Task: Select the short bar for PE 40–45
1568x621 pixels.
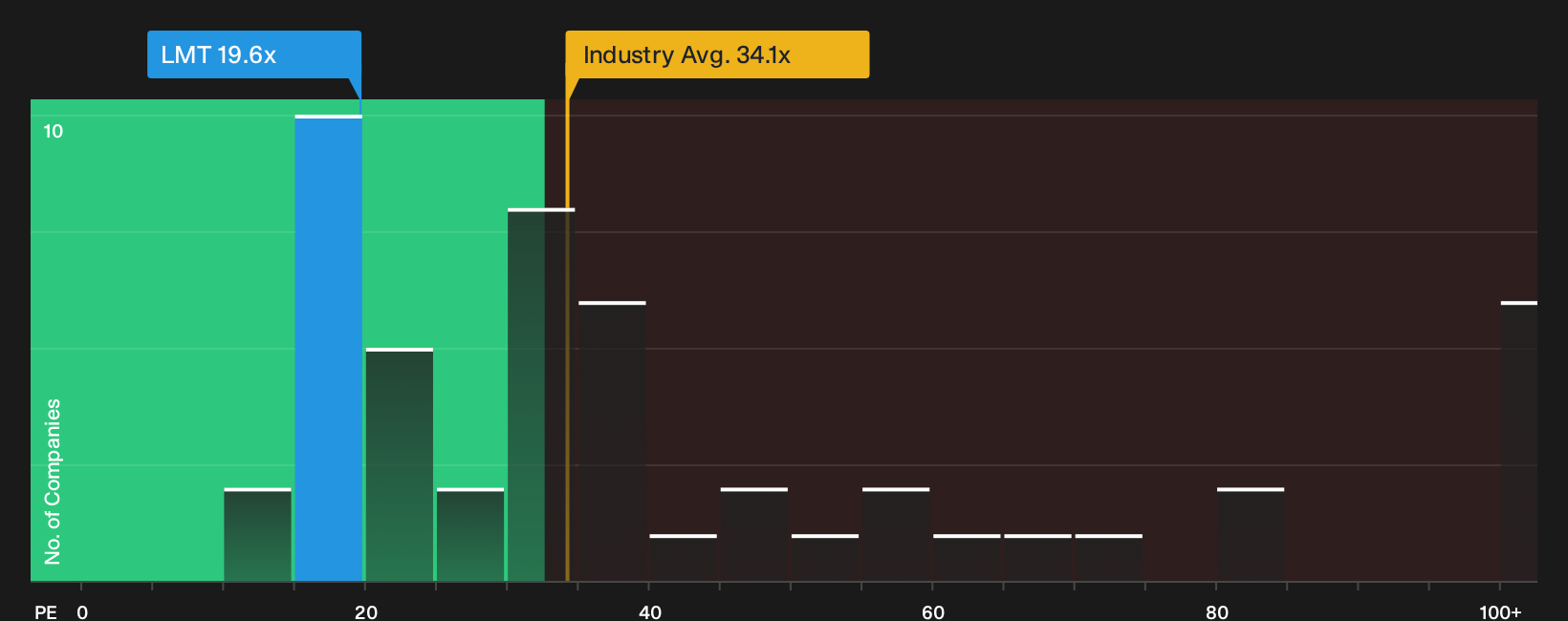Action: tap(683, 557)
